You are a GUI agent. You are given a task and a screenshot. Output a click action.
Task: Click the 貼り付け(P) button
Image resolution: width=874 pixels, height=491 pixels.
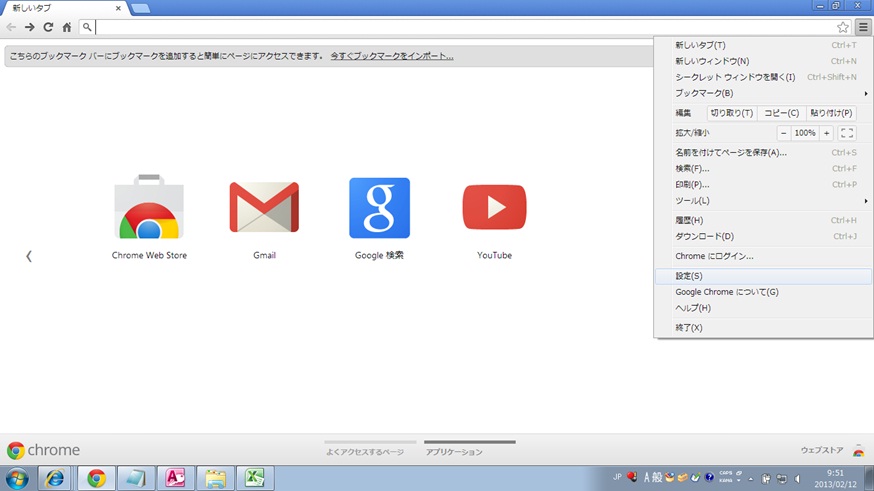coord(831,113)
